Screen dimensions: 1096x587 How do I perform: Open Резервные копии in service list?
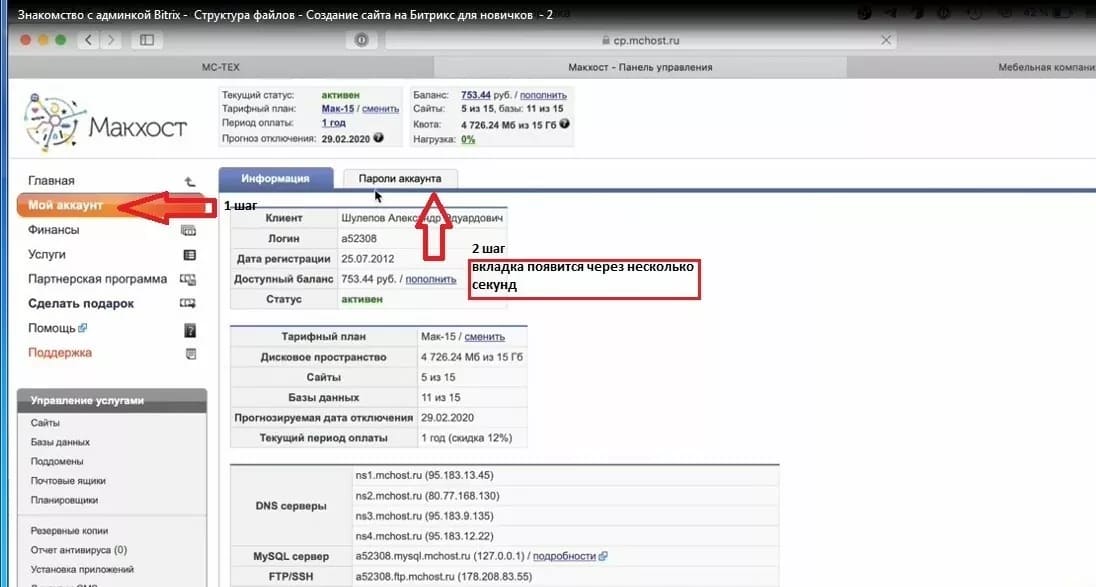(69, 530)
